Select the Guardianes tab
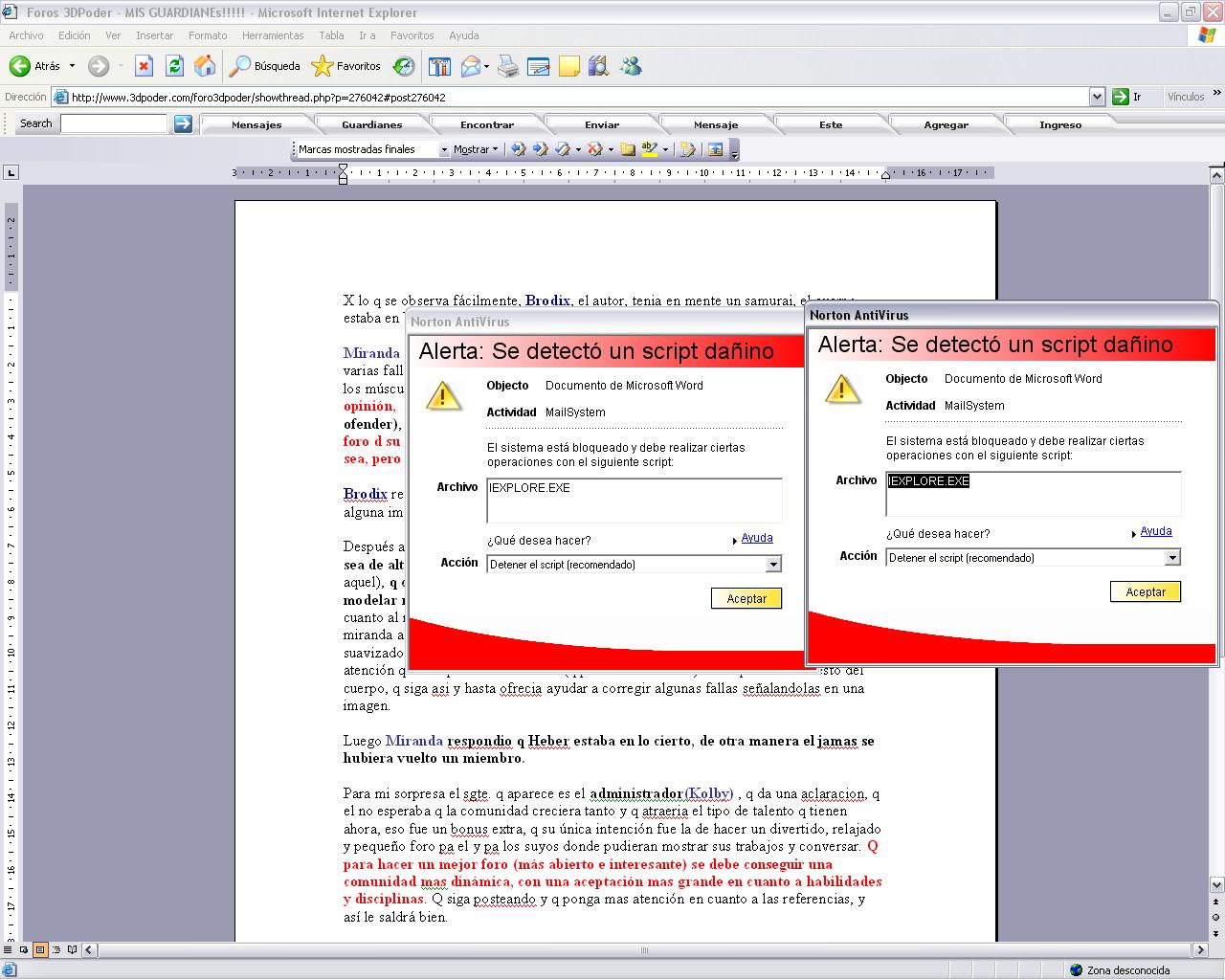The width and height of the screenshot is (1225, 980). tap(372, 124)
